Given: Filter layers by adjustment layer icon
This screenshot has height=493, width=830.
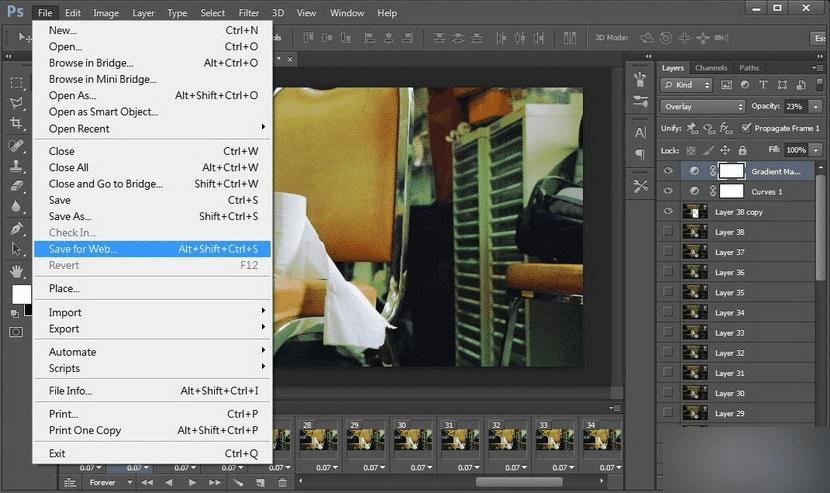Looking at the screenshot, I should (745, 85).
